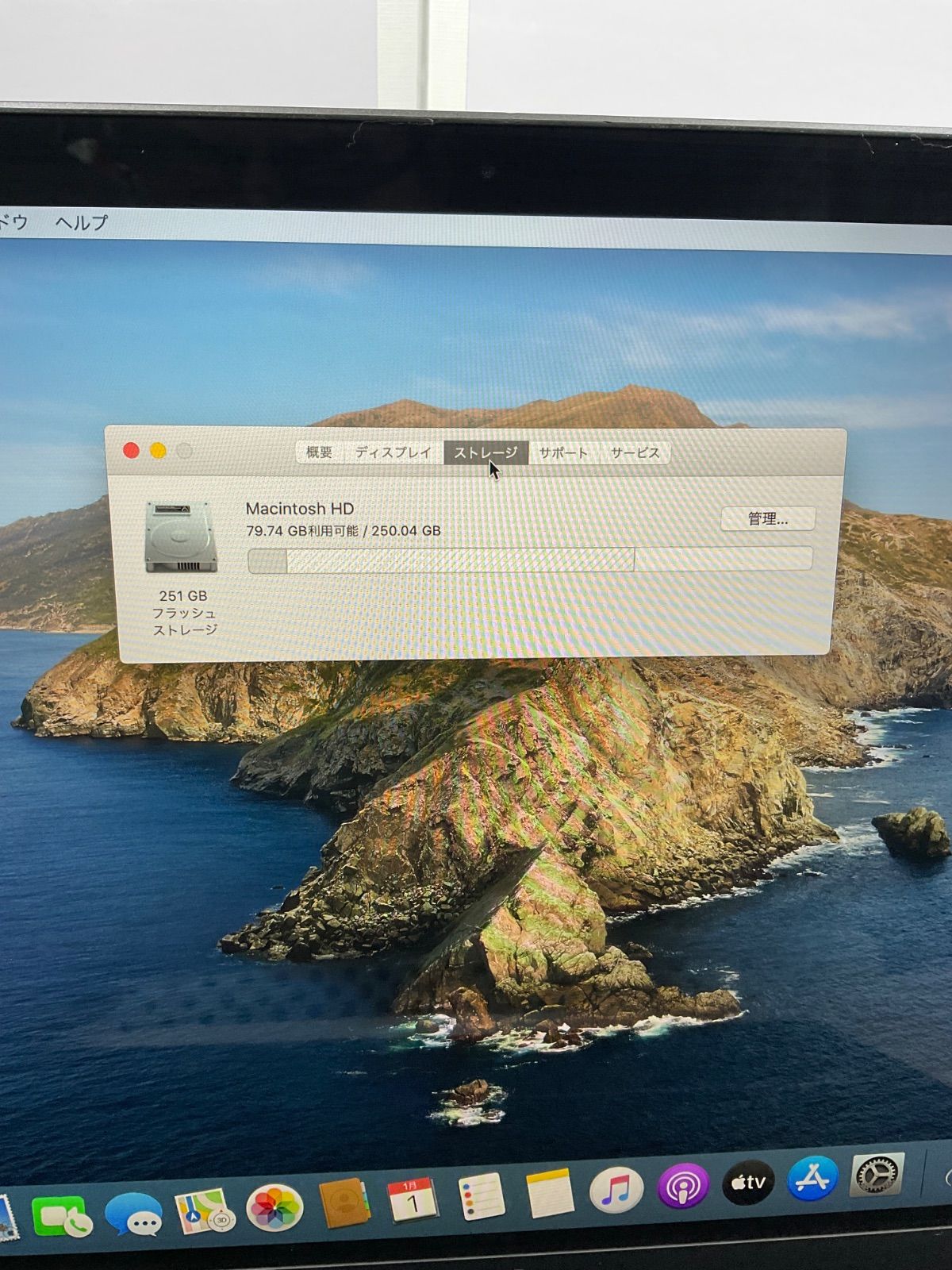Launch Reminders from the Dock
Viewport: 952px width, 1270px height.
[481, 1196]
